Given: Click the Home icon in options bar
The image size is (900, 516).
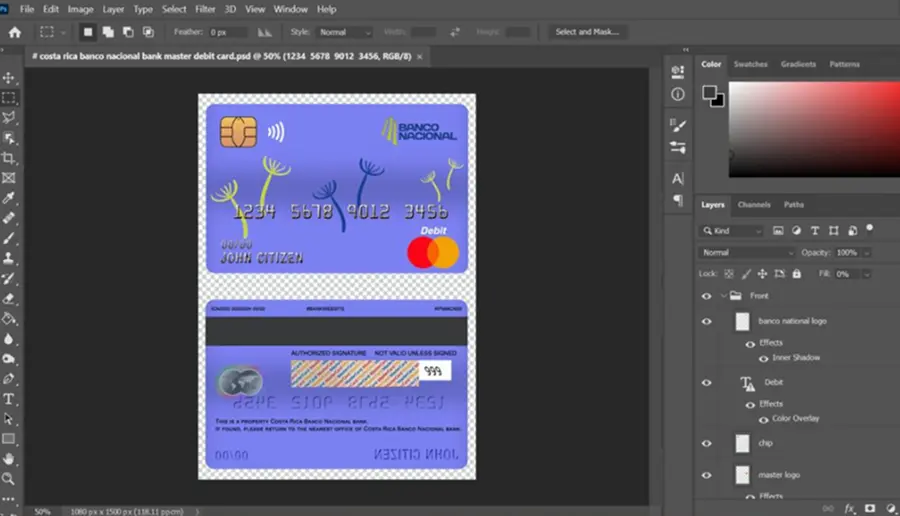Looking at the screenshot, I should click(15, 32).
